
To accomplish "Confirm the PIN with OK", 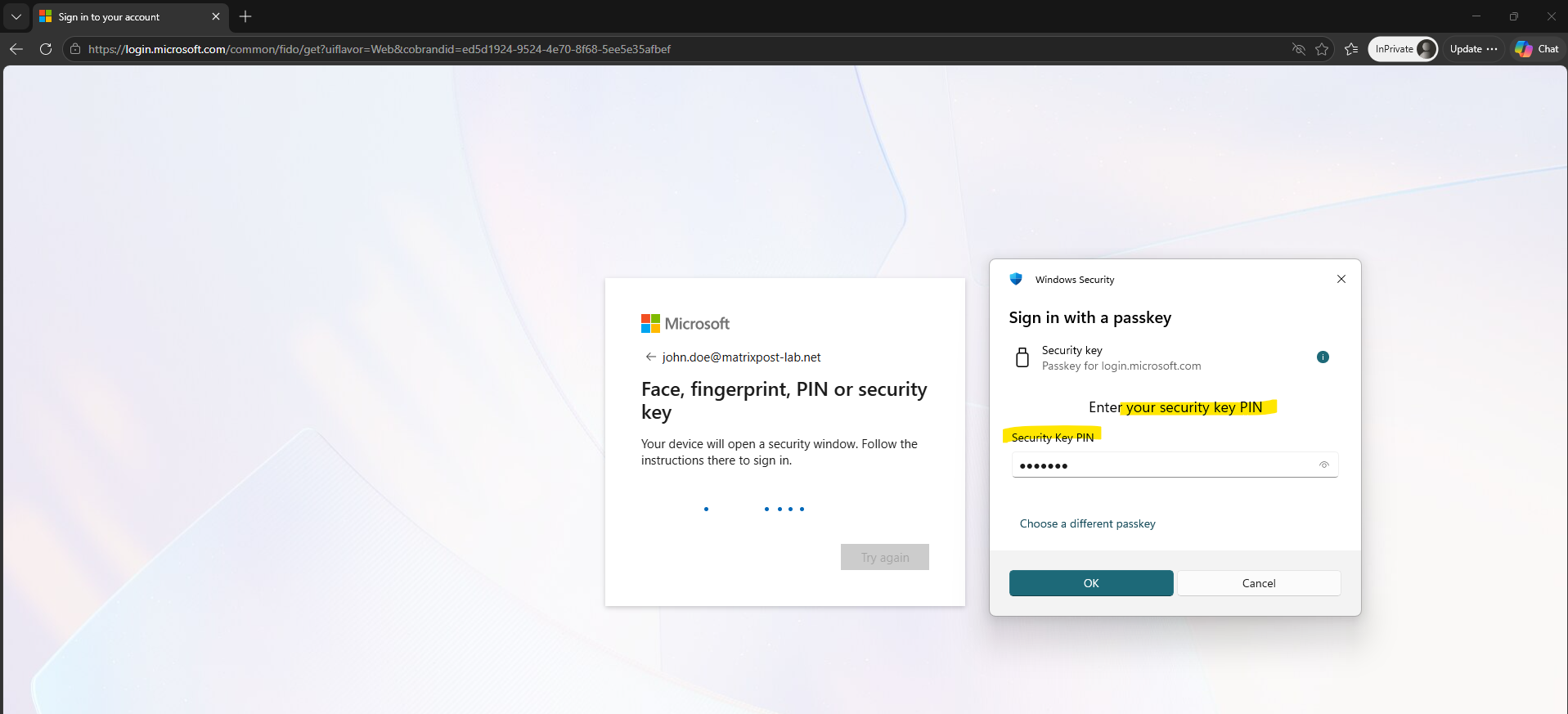I will [x=1091, y=583].
